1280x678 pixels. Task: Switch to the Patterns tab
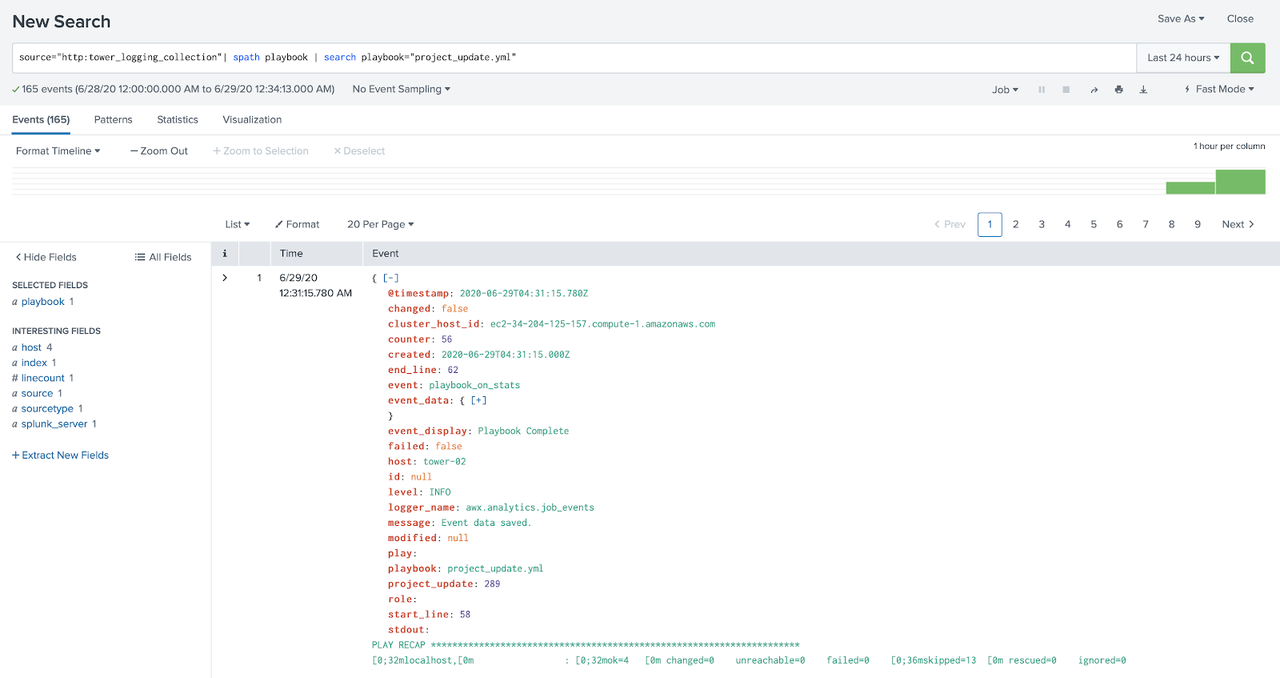(x=112, y=119)
